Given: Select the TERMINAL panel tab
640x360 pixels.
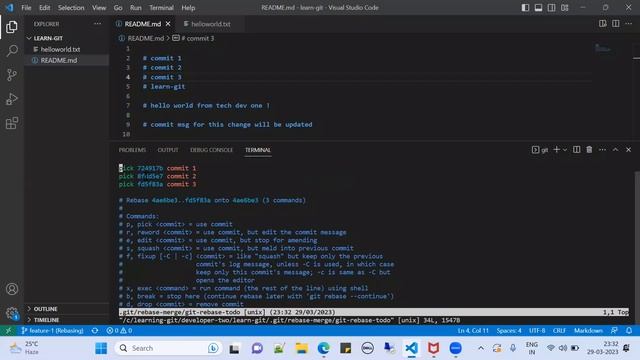Looking at the screenshot, I should click(x=258, y=150).
